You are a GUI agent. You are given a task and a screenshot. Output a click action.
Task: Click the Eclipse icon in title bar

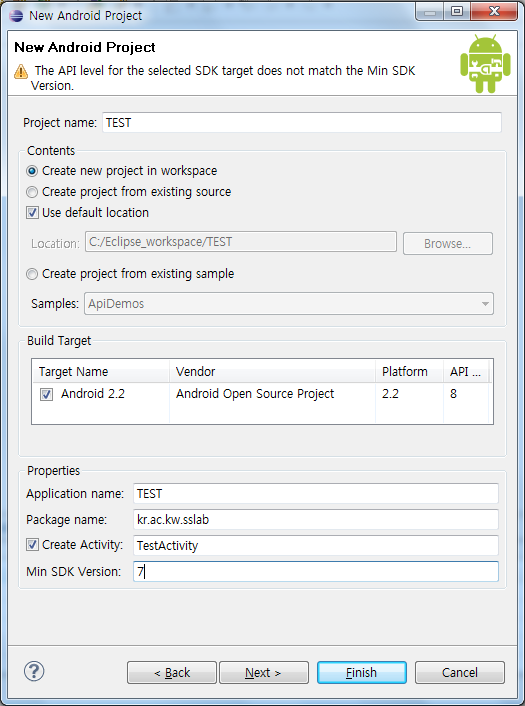[16, 16]
